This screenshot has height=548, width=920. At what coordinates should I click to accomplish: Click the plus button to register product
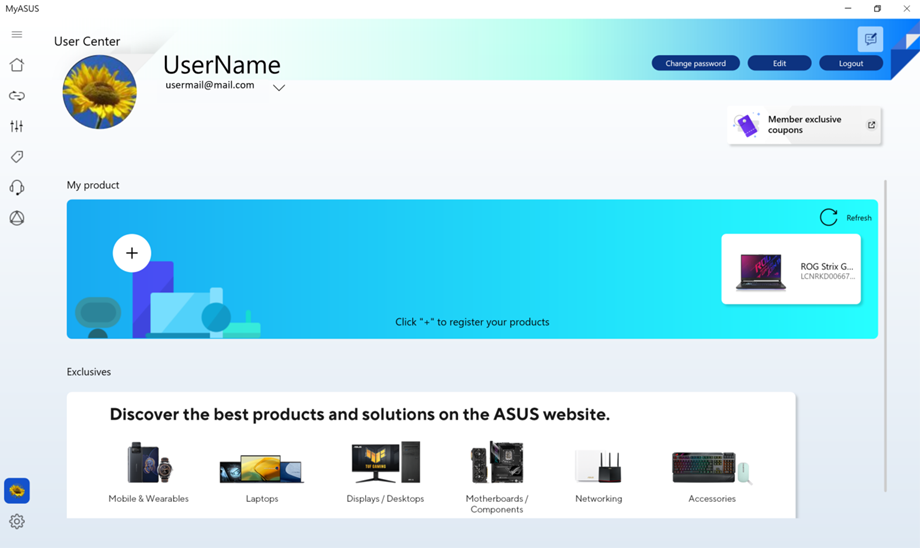[132, 253]
